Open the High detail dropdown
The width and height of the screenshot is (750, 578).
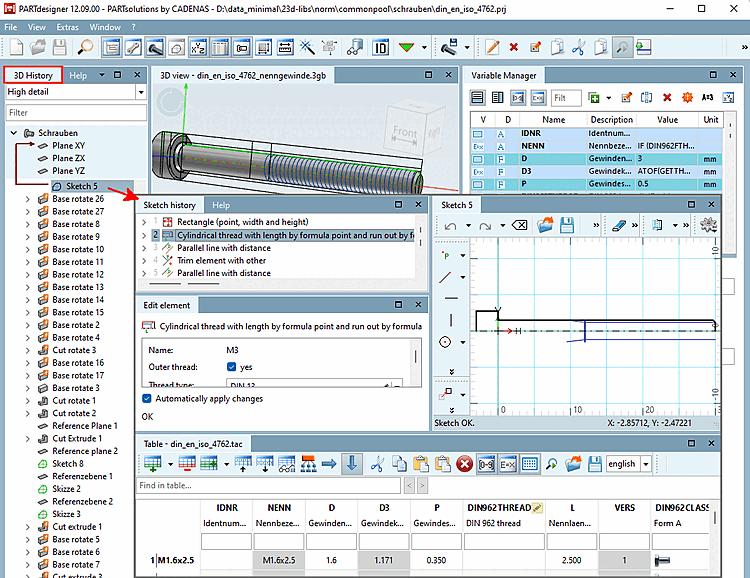140,92
